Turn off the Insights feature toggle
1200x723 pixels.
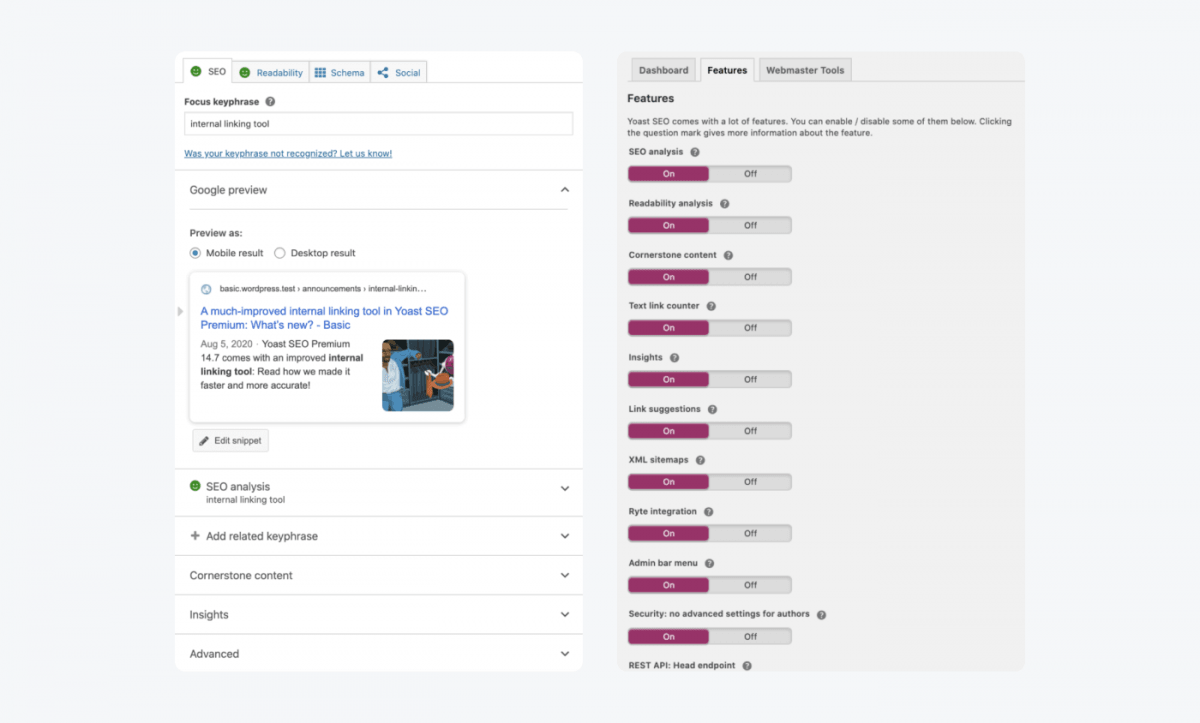[750, 379]
